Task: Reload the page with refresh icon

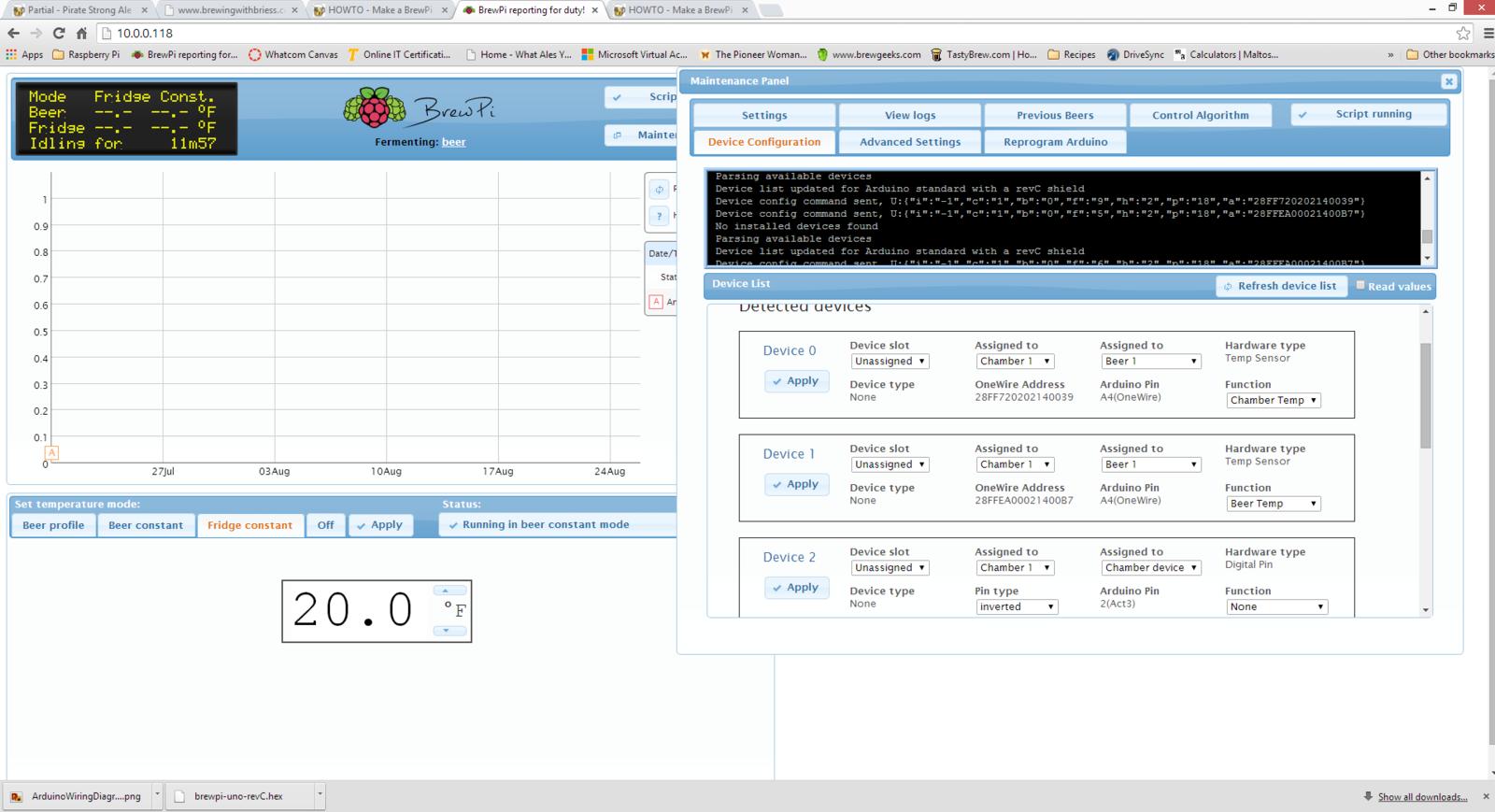Action: coord(58,33)
